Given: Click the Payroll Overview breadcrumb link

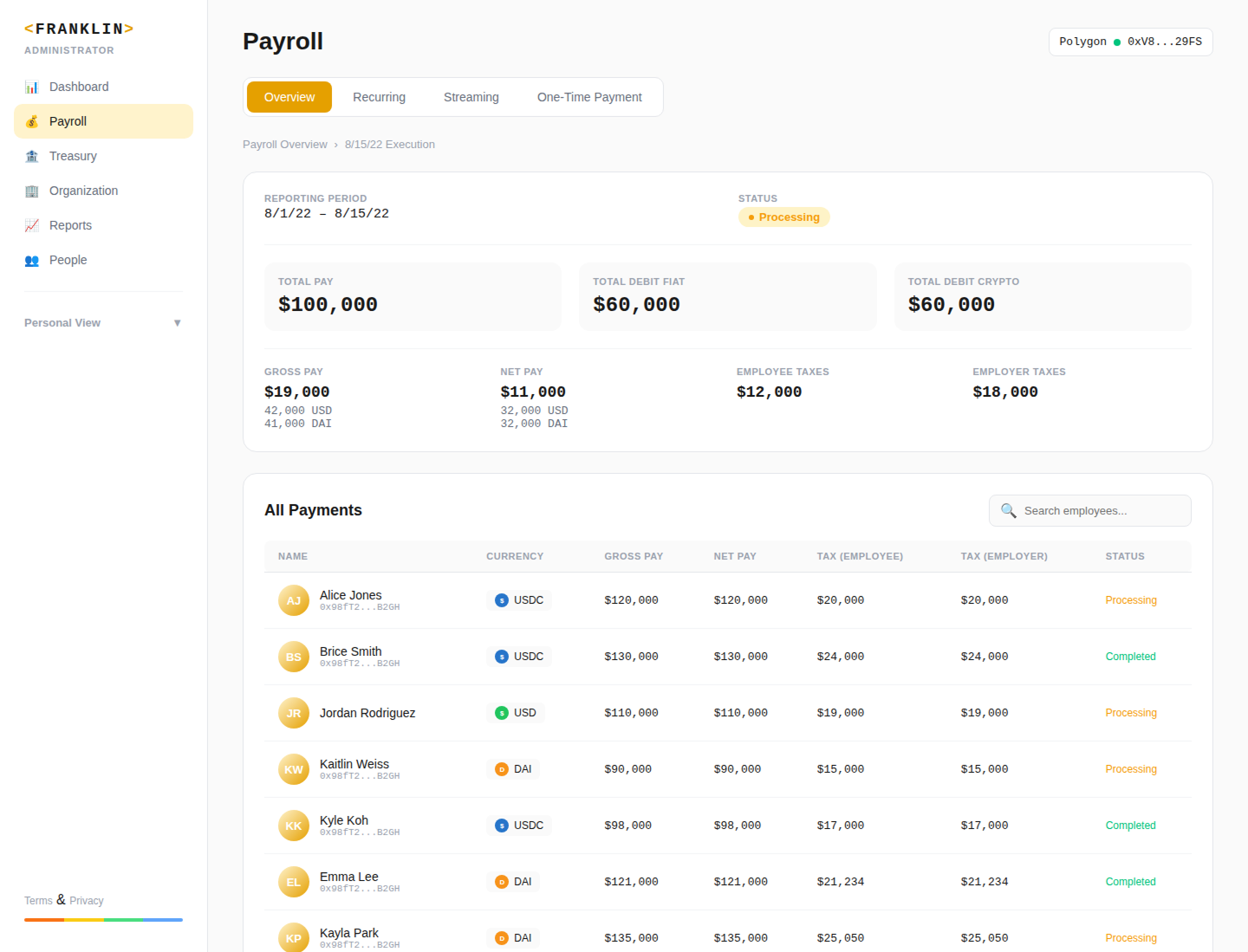Looking at the screenshot, I should coord(285,144).
